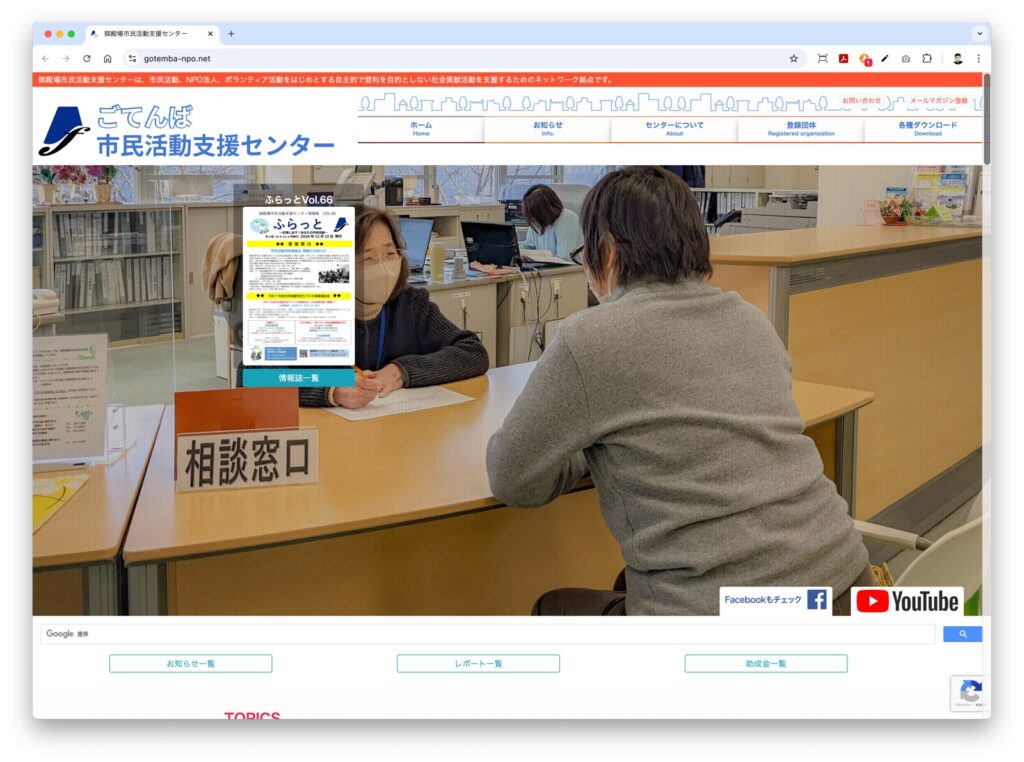Click inside the Google 検索 search box

pos(400,633)
